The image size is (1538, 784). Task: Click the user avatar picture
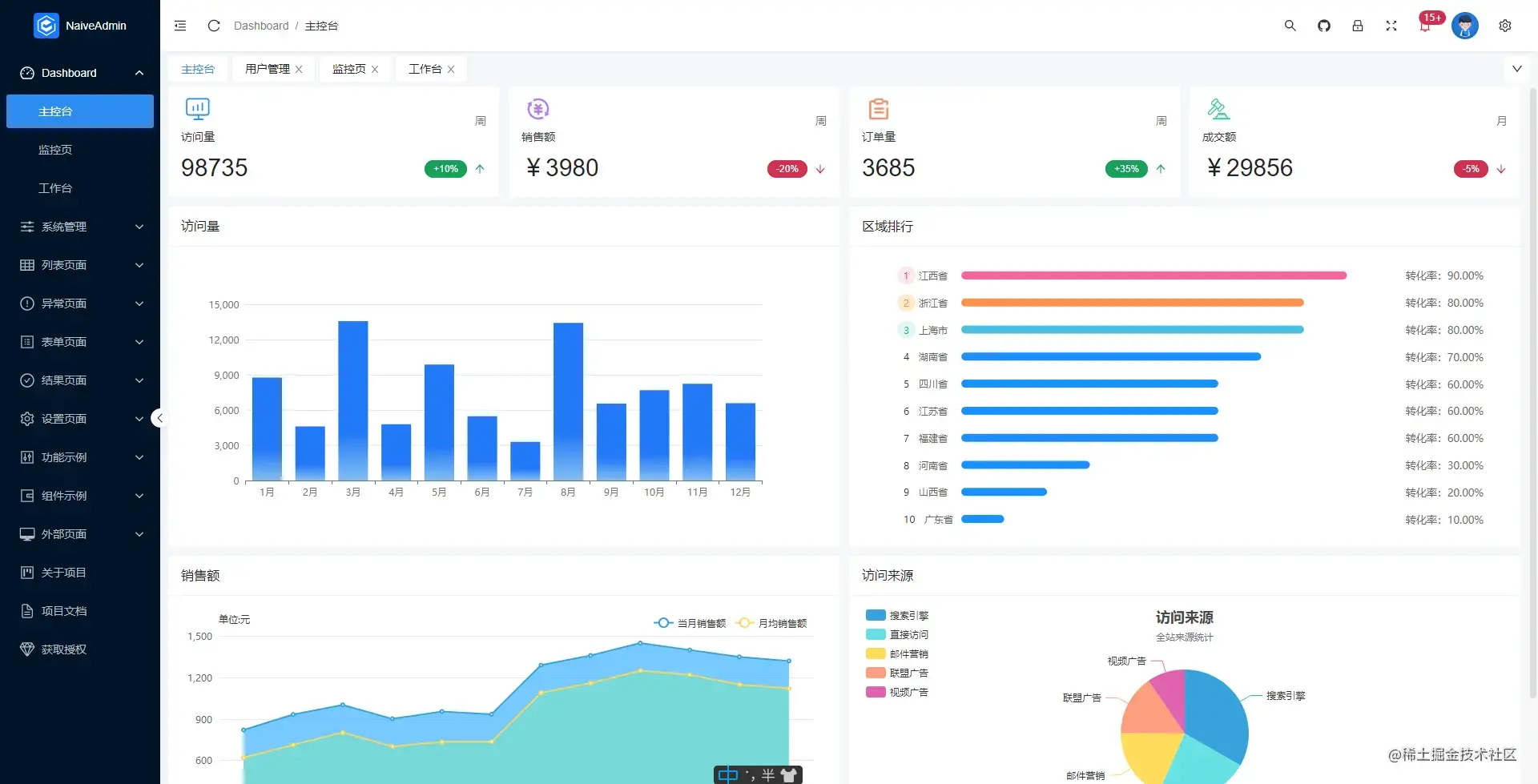[x=1465, y=26]
